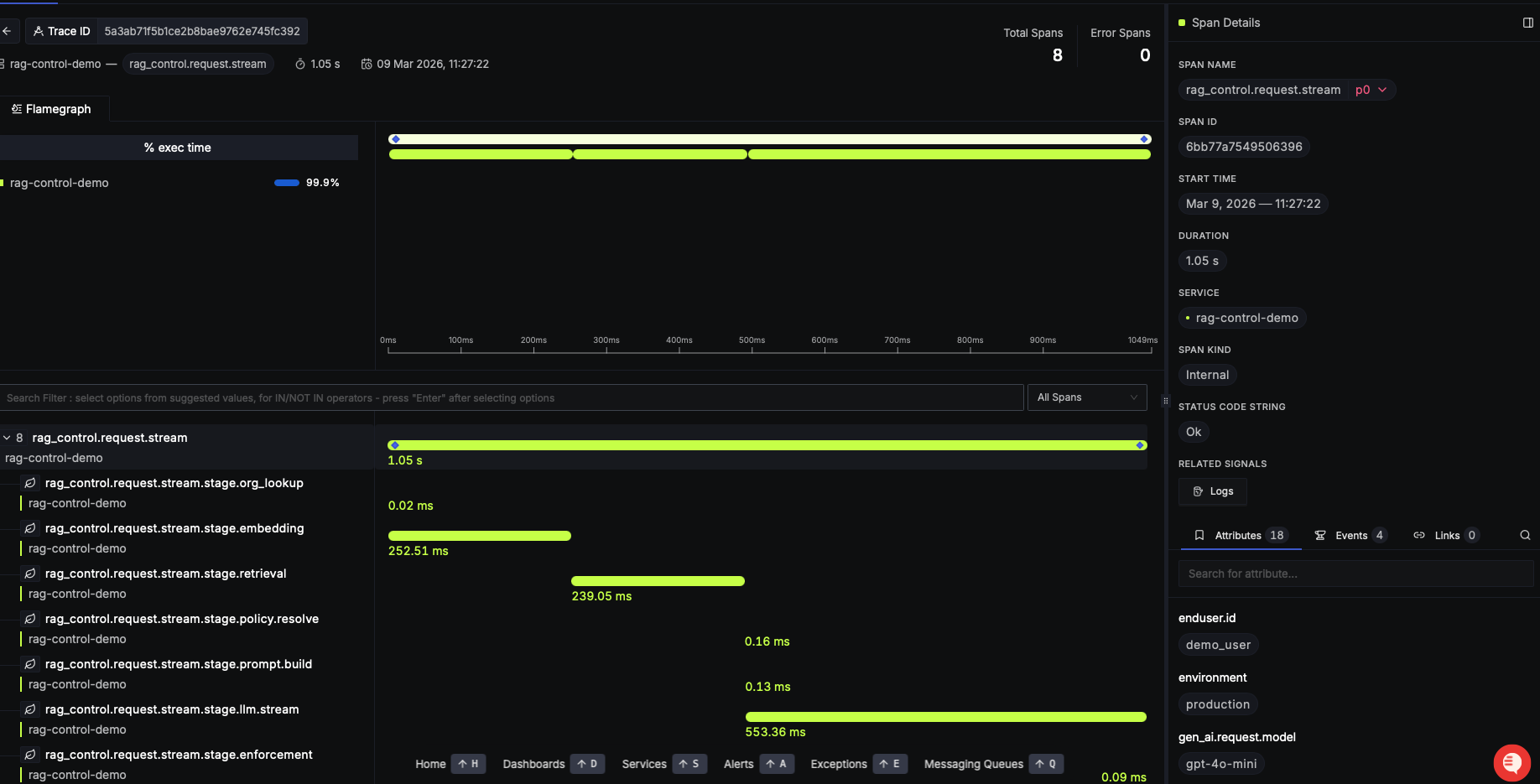Select the Attributes tab

click(x=1241, y=535)
